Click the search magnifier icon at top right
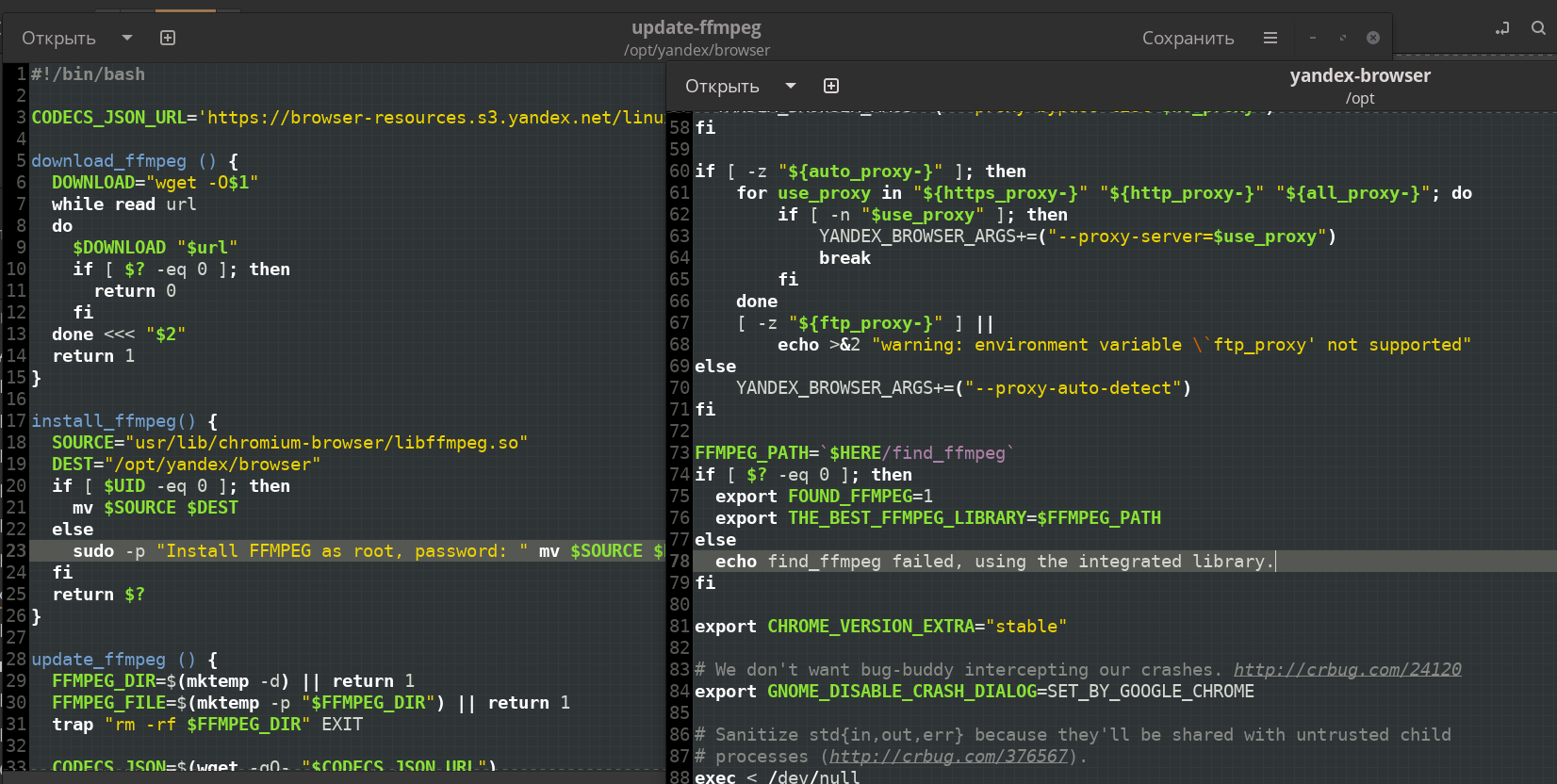This screenshot has height=784, width=1557. [x=1538, y=28]
